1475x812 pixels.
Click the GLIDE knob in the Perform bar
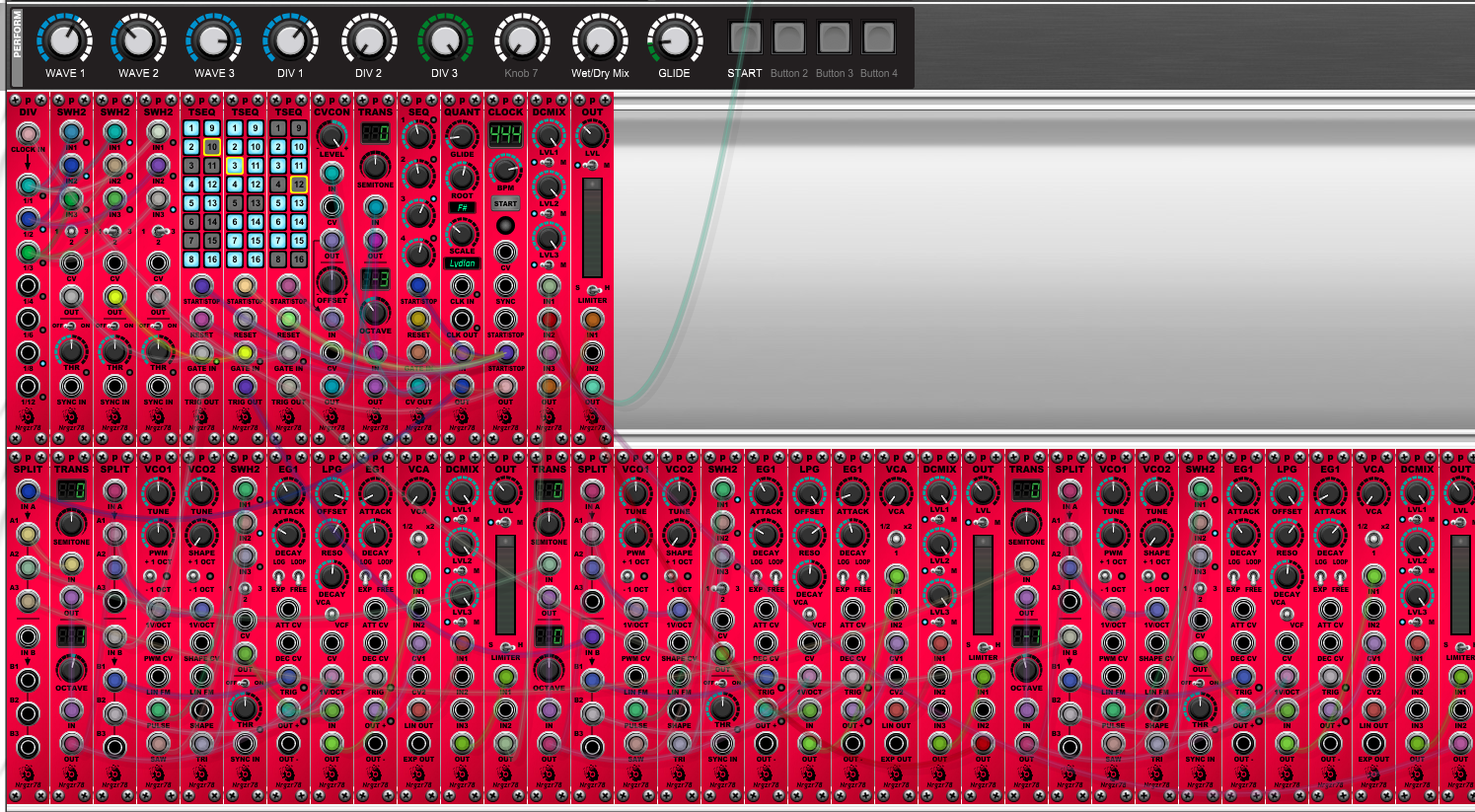[675, 40]
